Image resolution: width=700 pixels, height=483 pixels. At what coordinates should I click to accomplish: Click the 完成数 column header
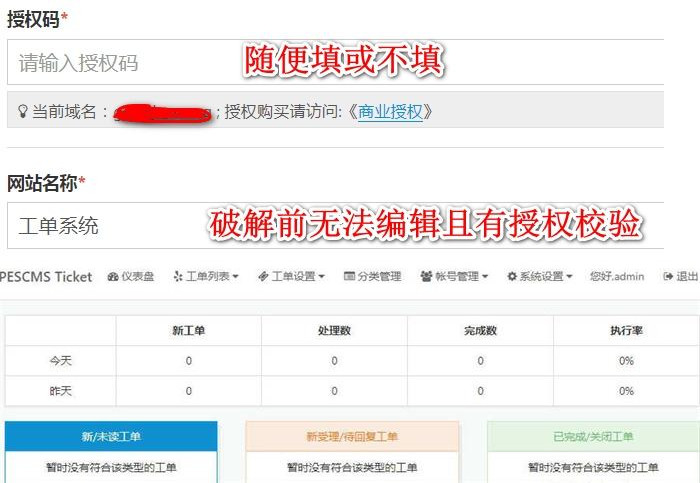click(480, 331)
